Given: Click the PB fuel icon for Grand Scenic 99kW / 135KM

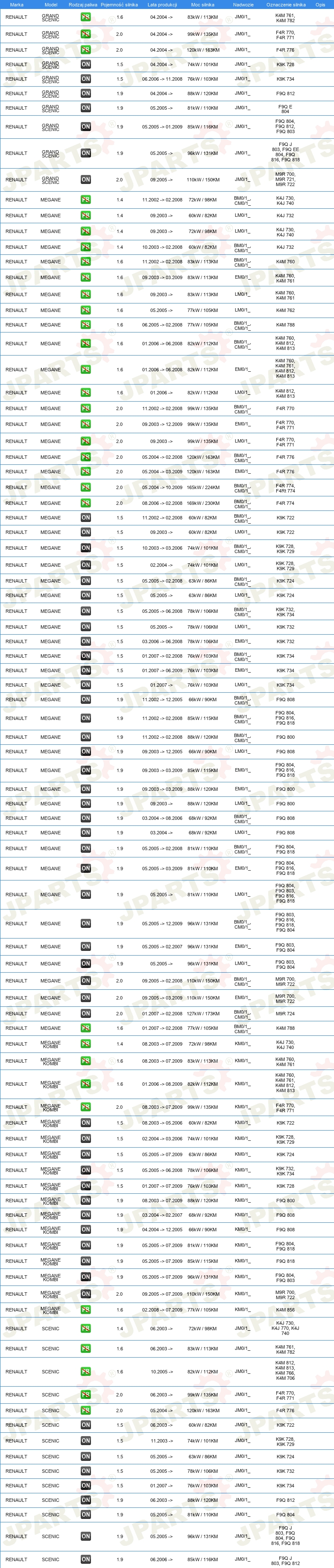Looking at the screenshot, I should point(86,34).
